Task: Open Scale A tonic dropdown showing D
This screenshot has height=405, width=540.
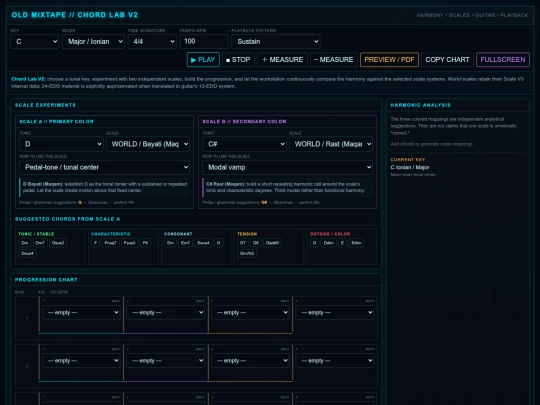Action: 61,144
